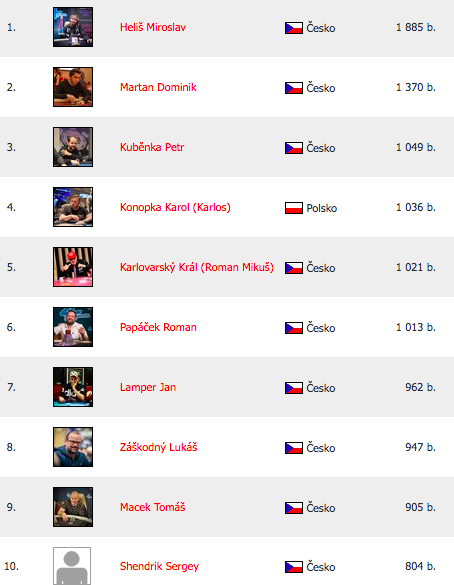Click Papáček Roman's photo thumbnail

click(x=73, y=327)
